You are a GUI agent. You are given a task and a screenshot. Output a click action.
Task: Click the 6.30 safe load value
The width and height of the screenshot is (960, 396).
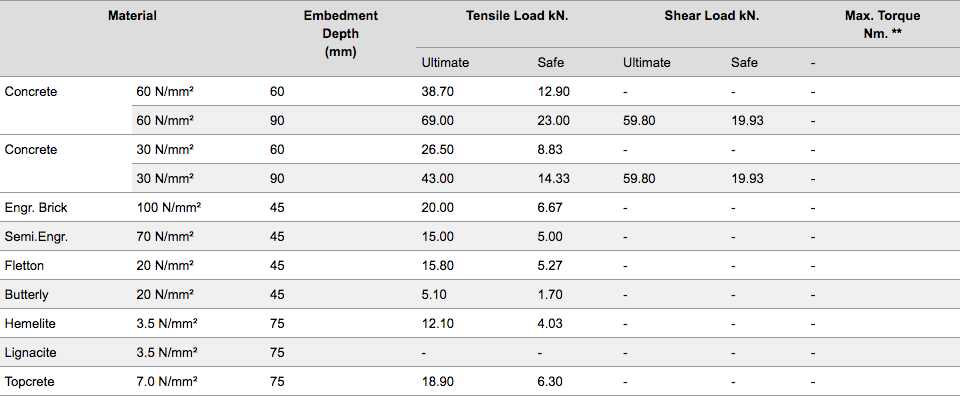[550, 382]
